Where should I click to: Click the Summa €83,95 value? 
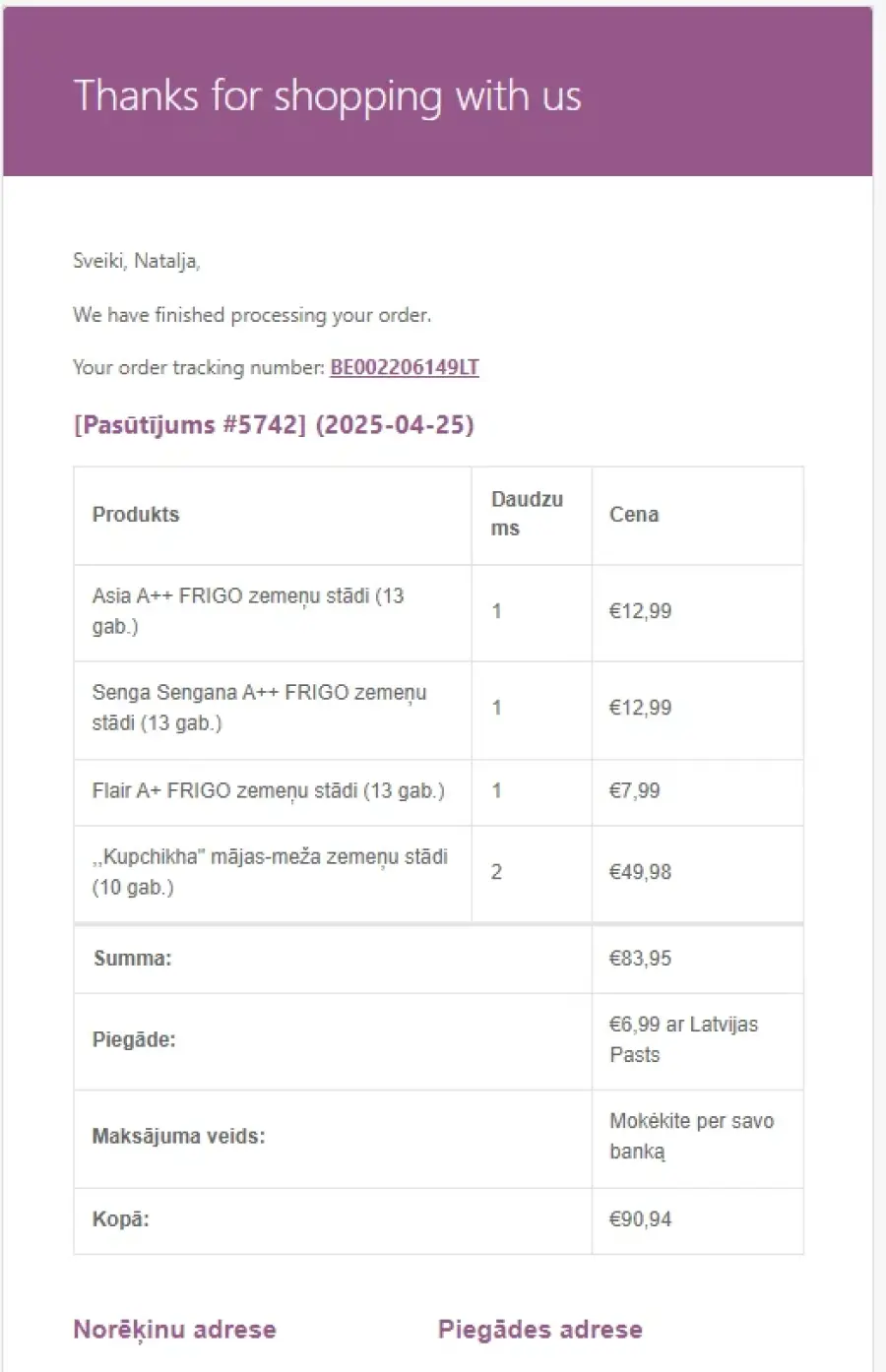click(640, 958)
